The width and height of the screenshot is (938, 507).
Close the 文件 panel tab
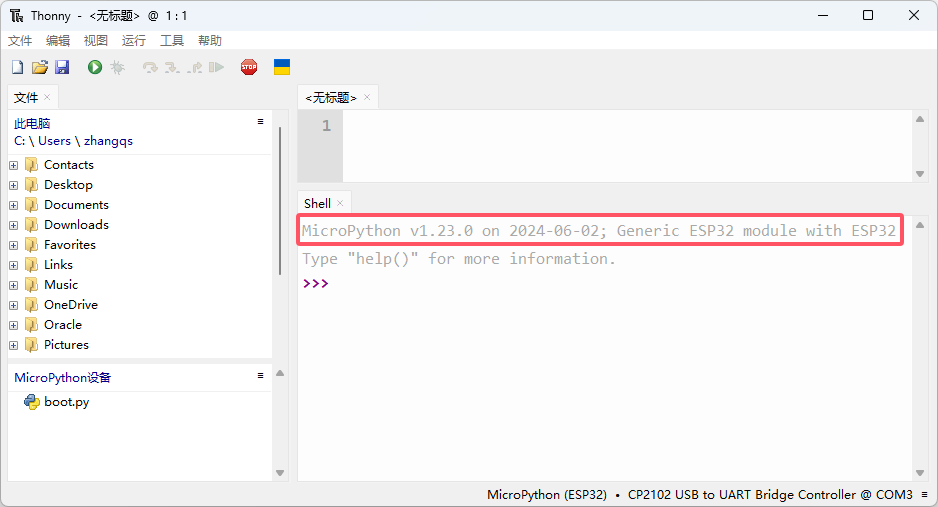(x=47, y=97)
